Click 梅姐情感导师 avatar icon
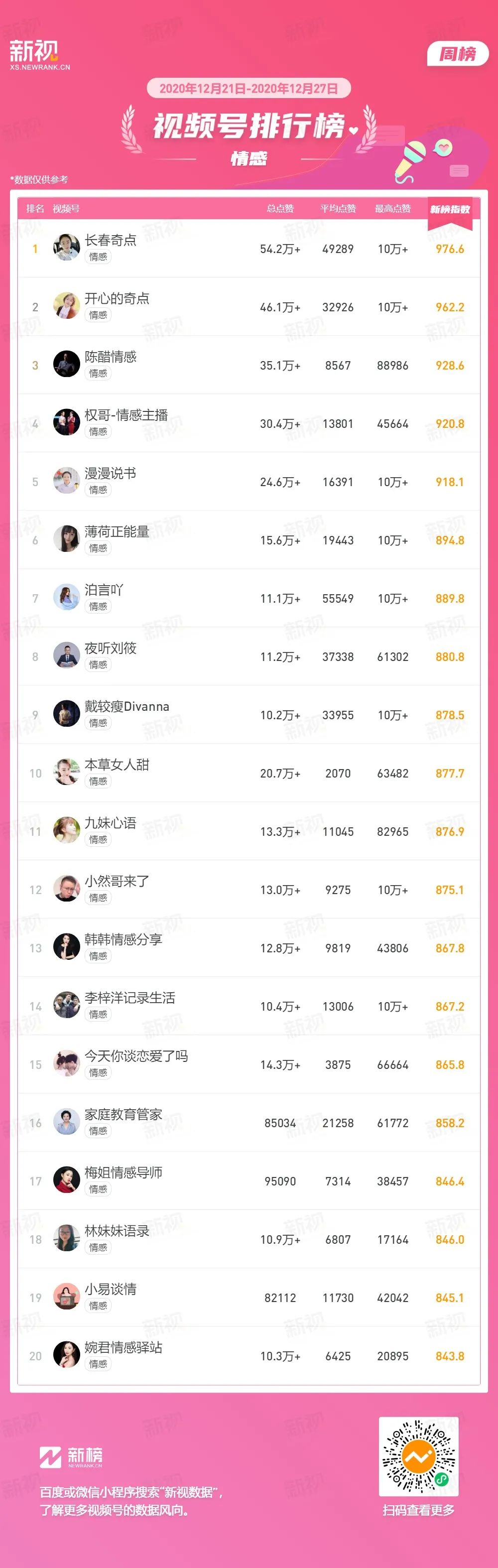 66,1180
